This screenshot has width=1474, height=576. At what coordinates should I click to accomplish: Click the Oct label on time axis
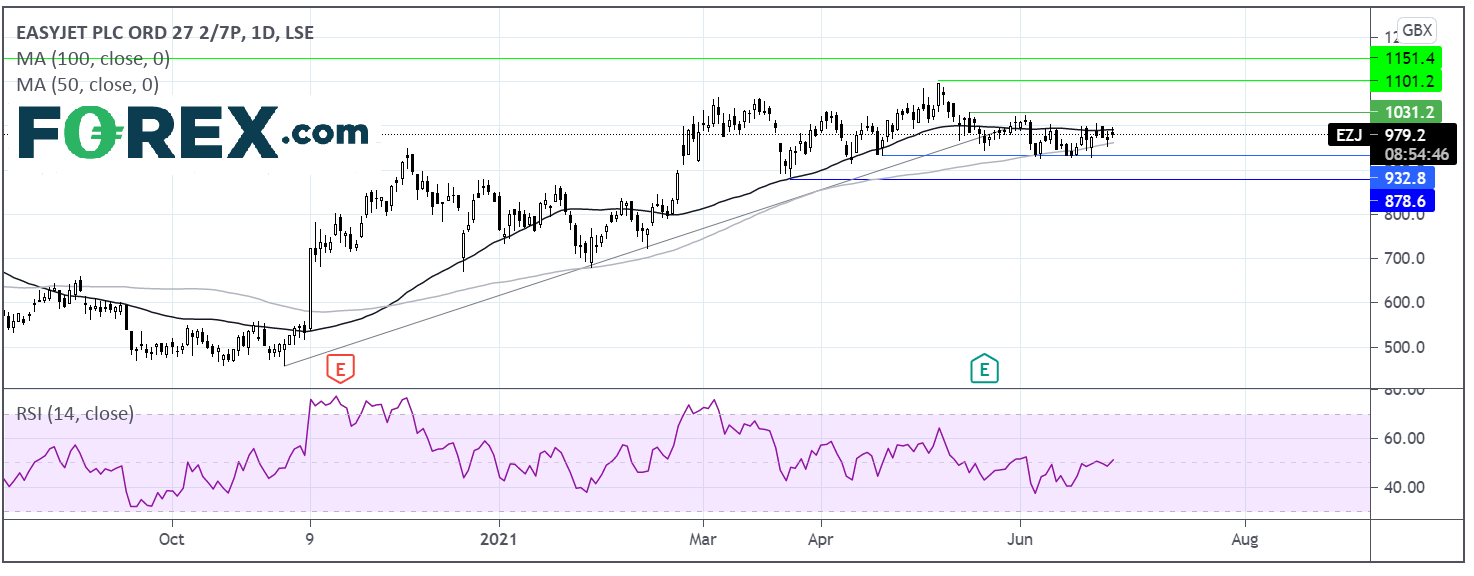pyautogui.click(x=171, y=539)
